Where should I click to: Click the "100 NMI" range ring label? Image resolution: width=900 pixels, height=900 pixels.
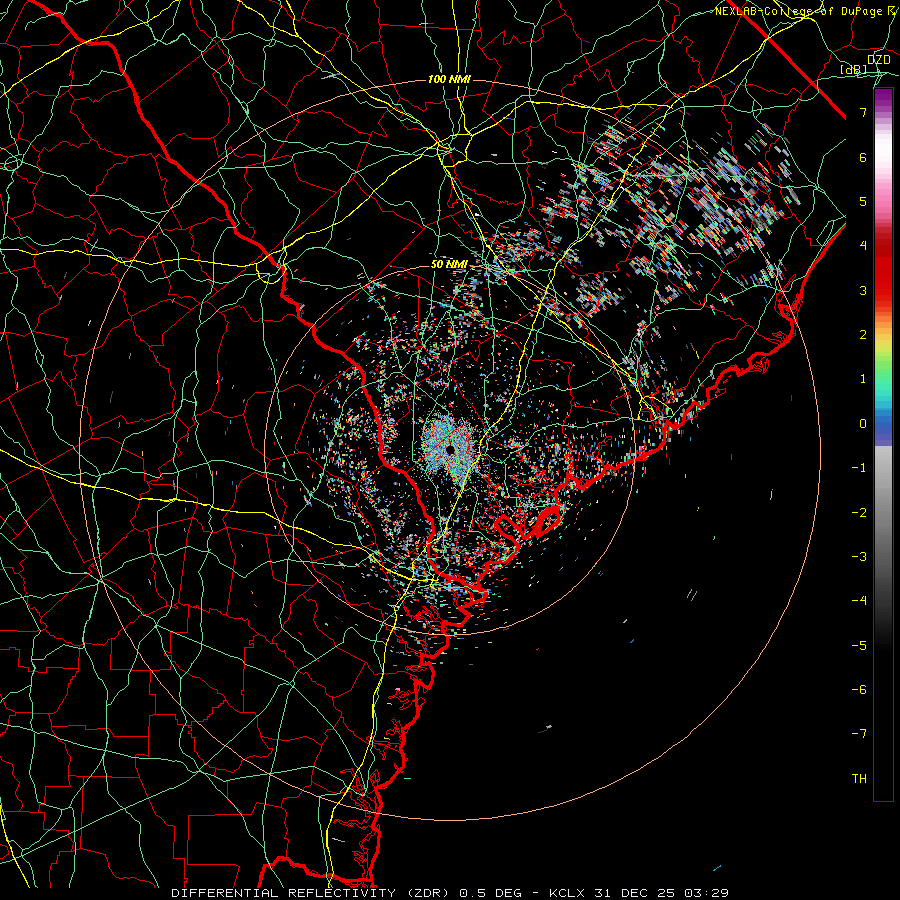449,79
